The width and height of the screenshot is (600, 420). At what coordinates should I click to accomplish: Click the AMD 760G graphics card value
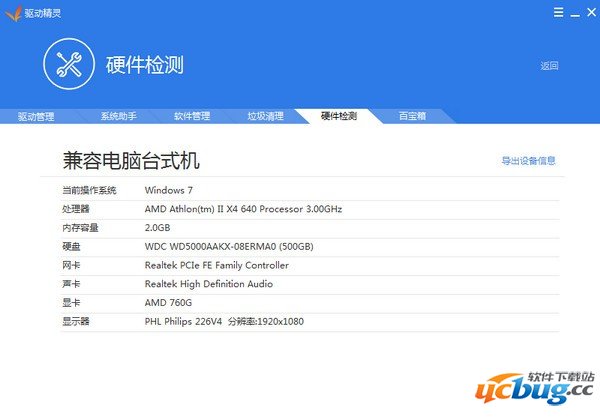click(168, 303)
